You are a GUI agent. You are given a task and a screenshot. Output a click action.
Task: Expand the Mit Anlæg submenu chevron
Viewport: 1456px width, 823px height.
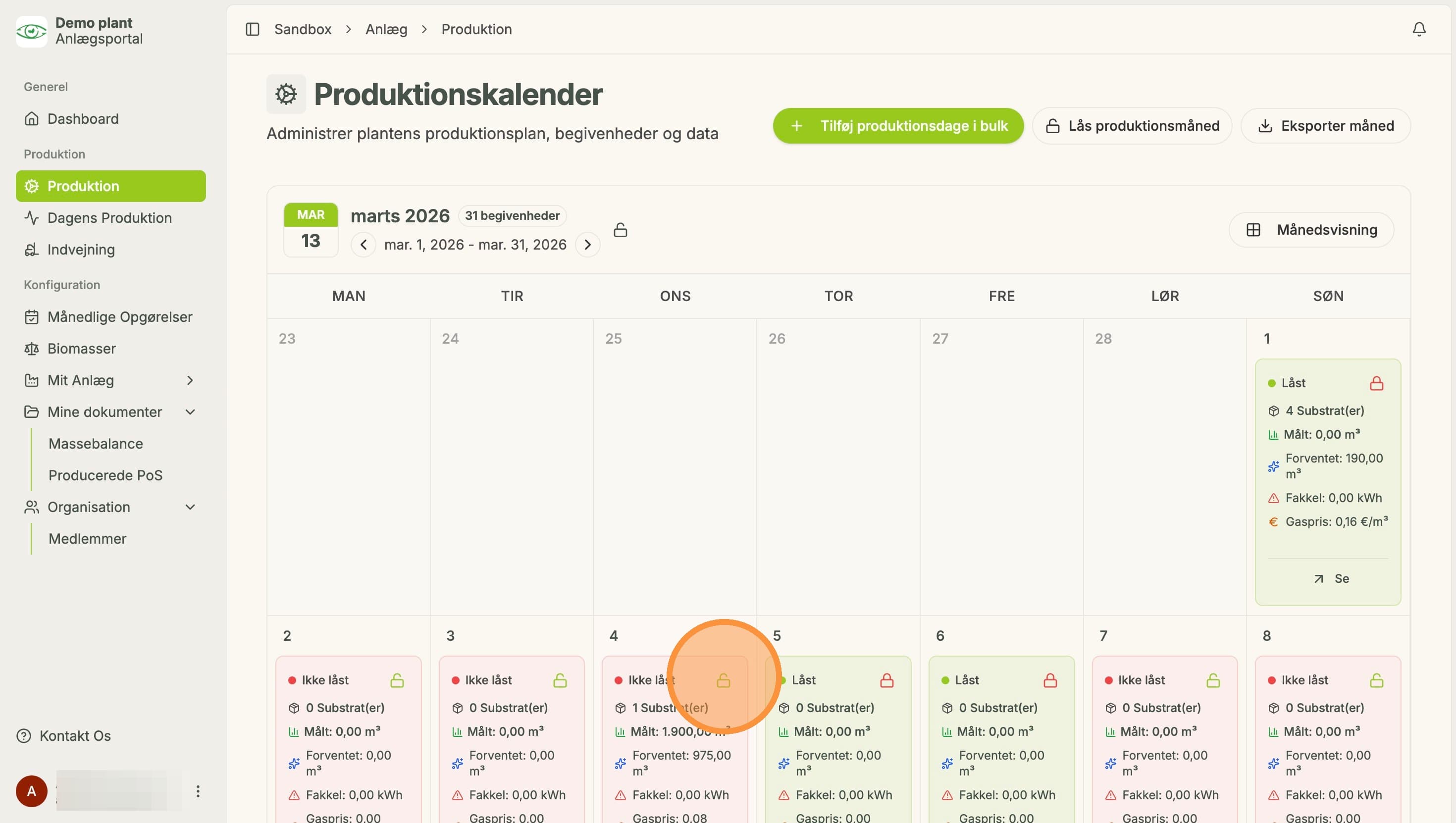click(190, 380)
